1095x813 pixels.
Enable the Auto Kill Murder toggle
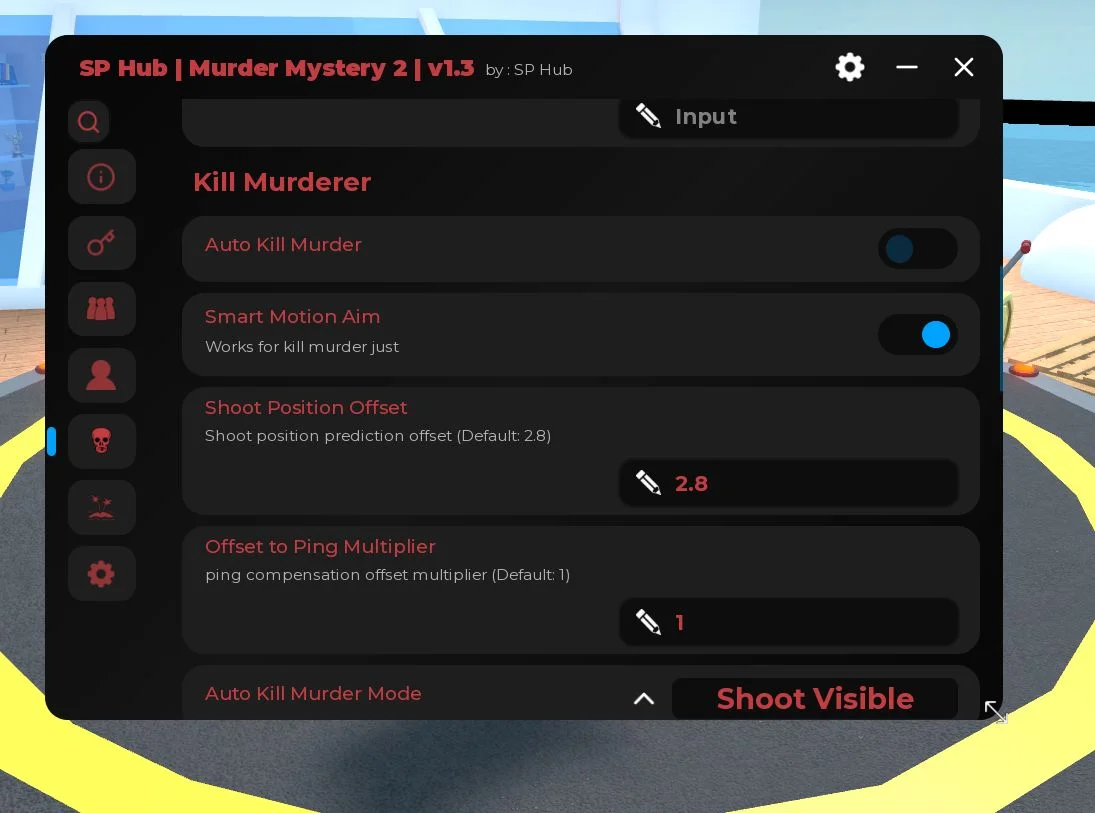click(x=917, y=249)
